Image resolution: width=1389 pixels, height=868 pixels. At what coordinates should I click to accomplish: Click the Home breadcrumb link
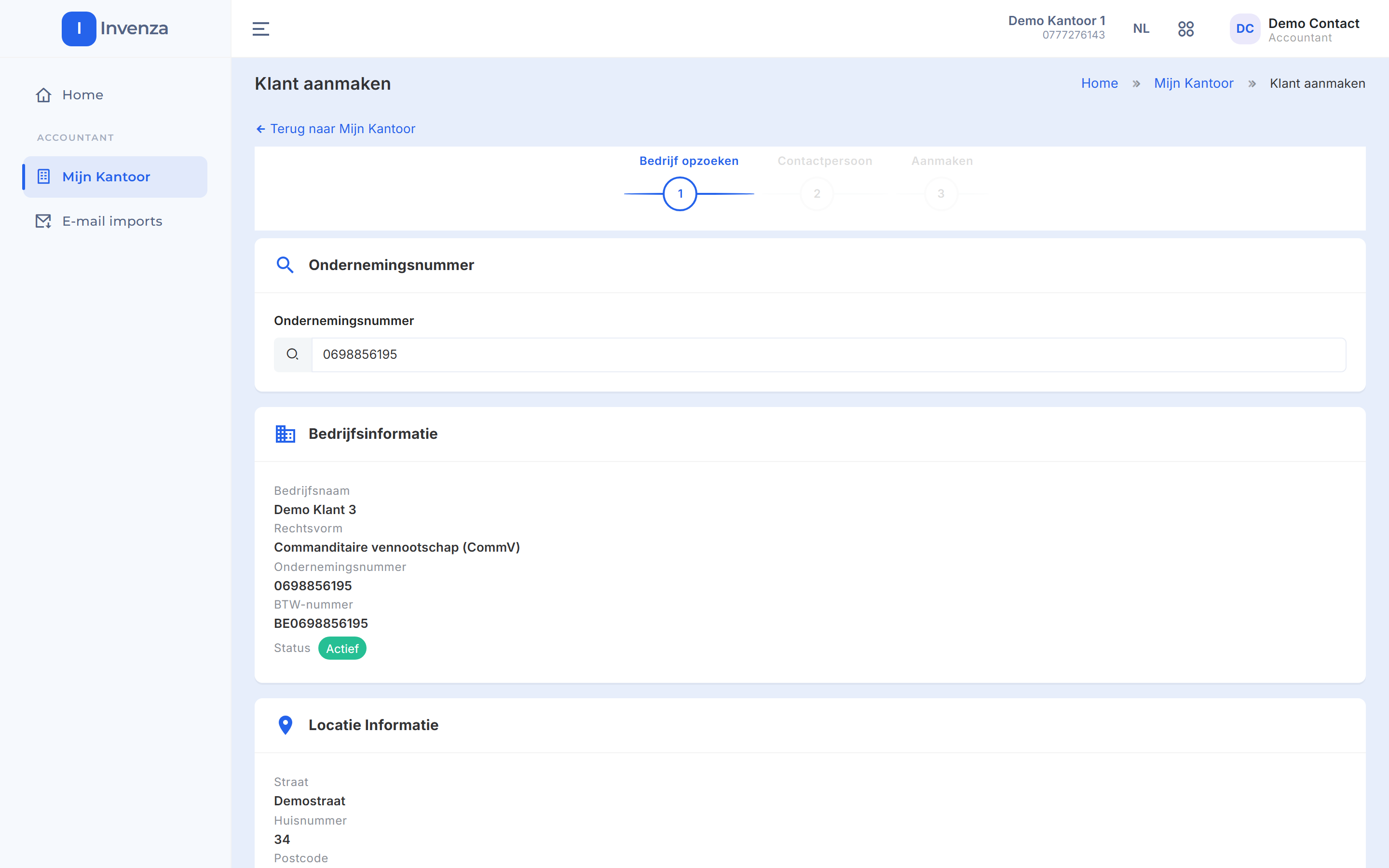tap(1099, 83)
